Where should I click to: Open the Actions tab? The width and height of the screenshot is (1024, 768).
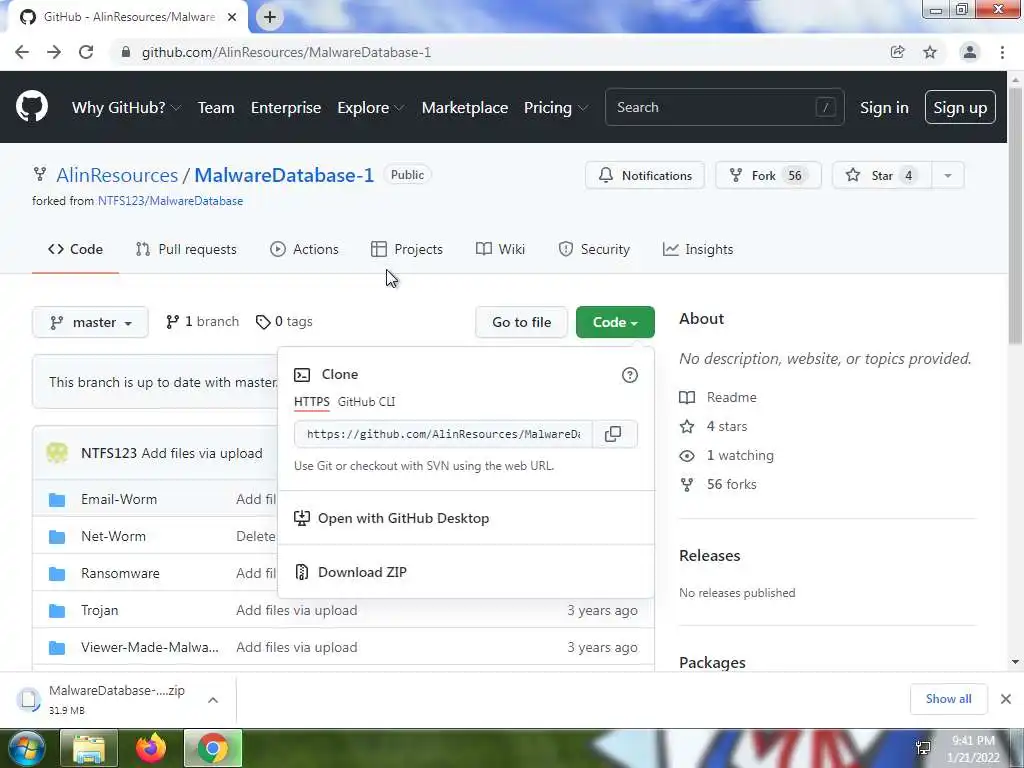coord(304,249)
